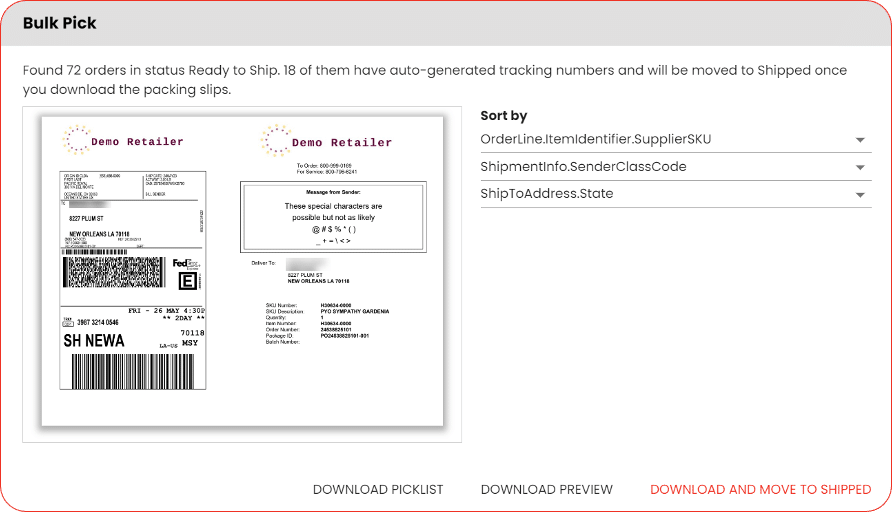The image size is (892, 512).
Task: Click Download and Move to Shipped
Action: point(761,490)
